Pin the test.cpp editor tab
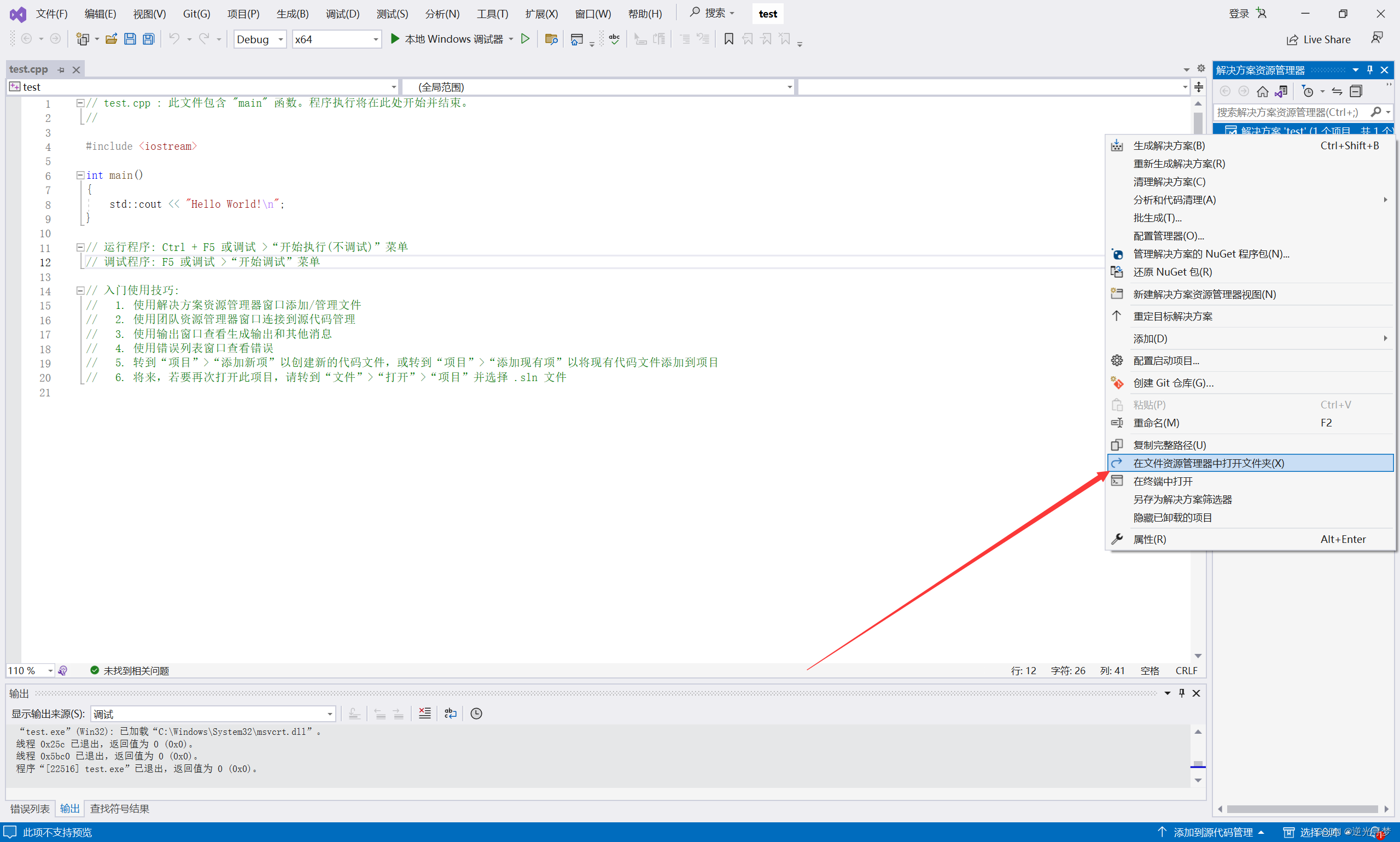Image resolution: width=1400 pixels, height=842 pixels. tap(61, 70)
